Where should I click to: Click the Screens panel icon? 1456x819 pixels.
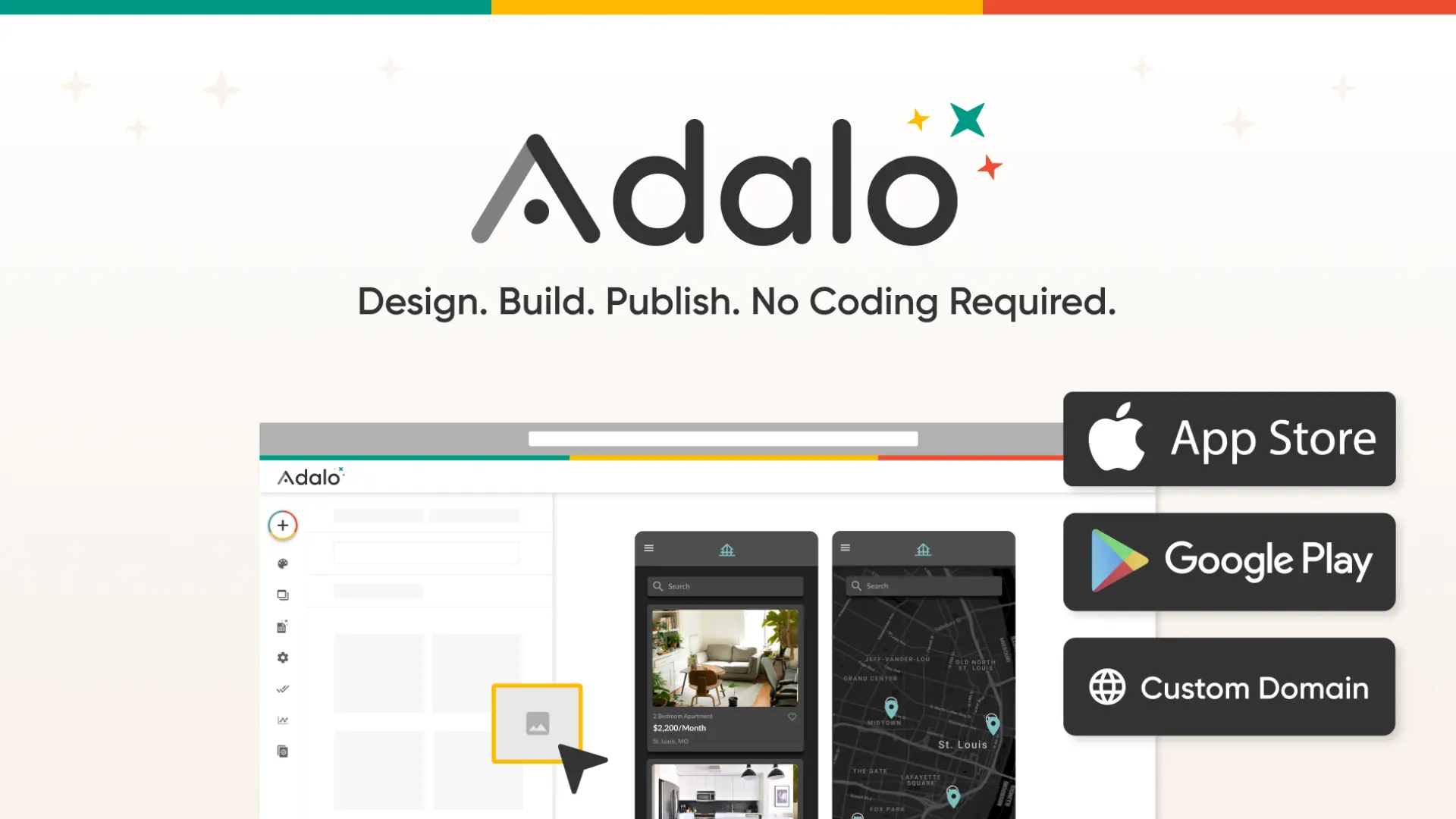282,594
